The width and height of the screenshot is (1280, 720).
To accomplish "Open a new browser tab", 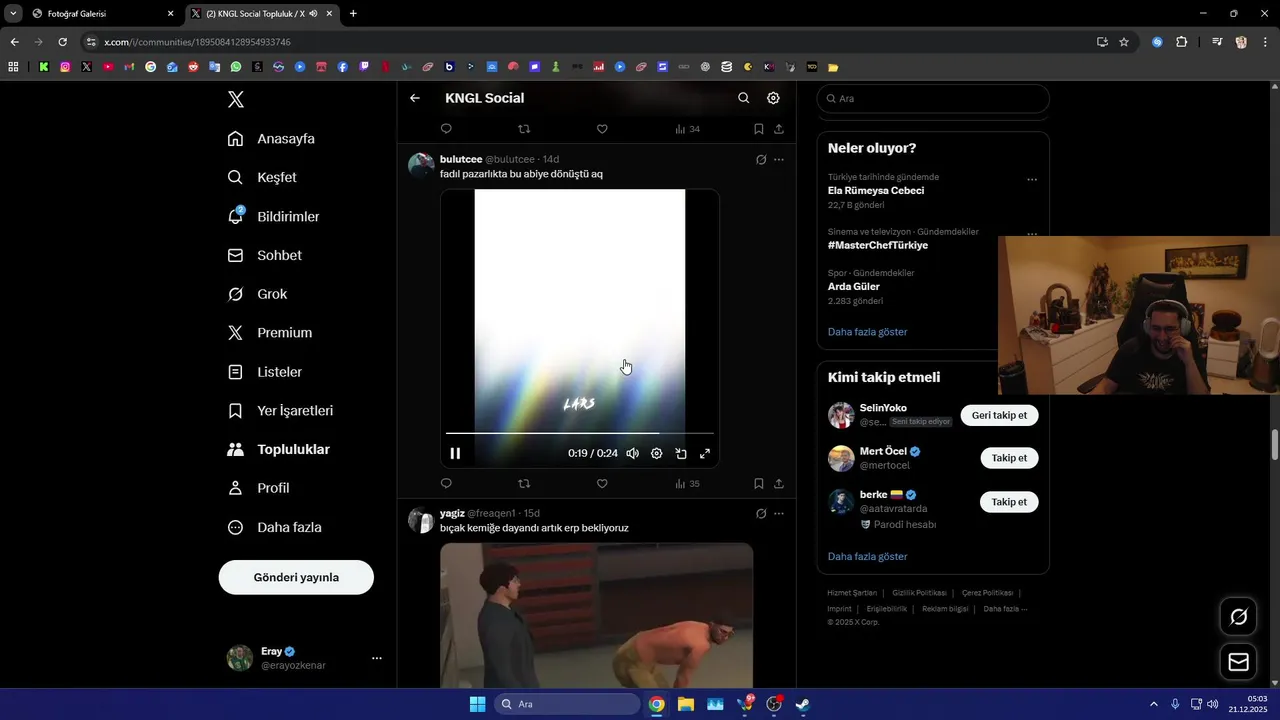I will [x=353, y=14].
